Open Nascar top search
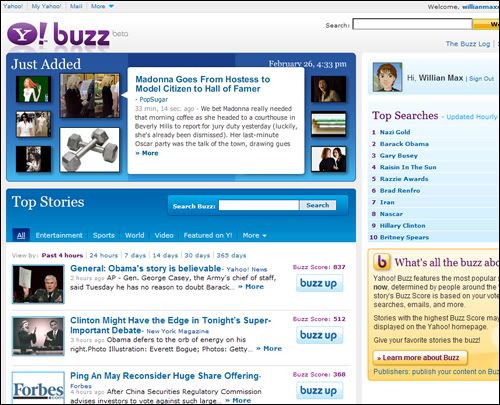This screenshot has height=405, width=500. (391, 214)
